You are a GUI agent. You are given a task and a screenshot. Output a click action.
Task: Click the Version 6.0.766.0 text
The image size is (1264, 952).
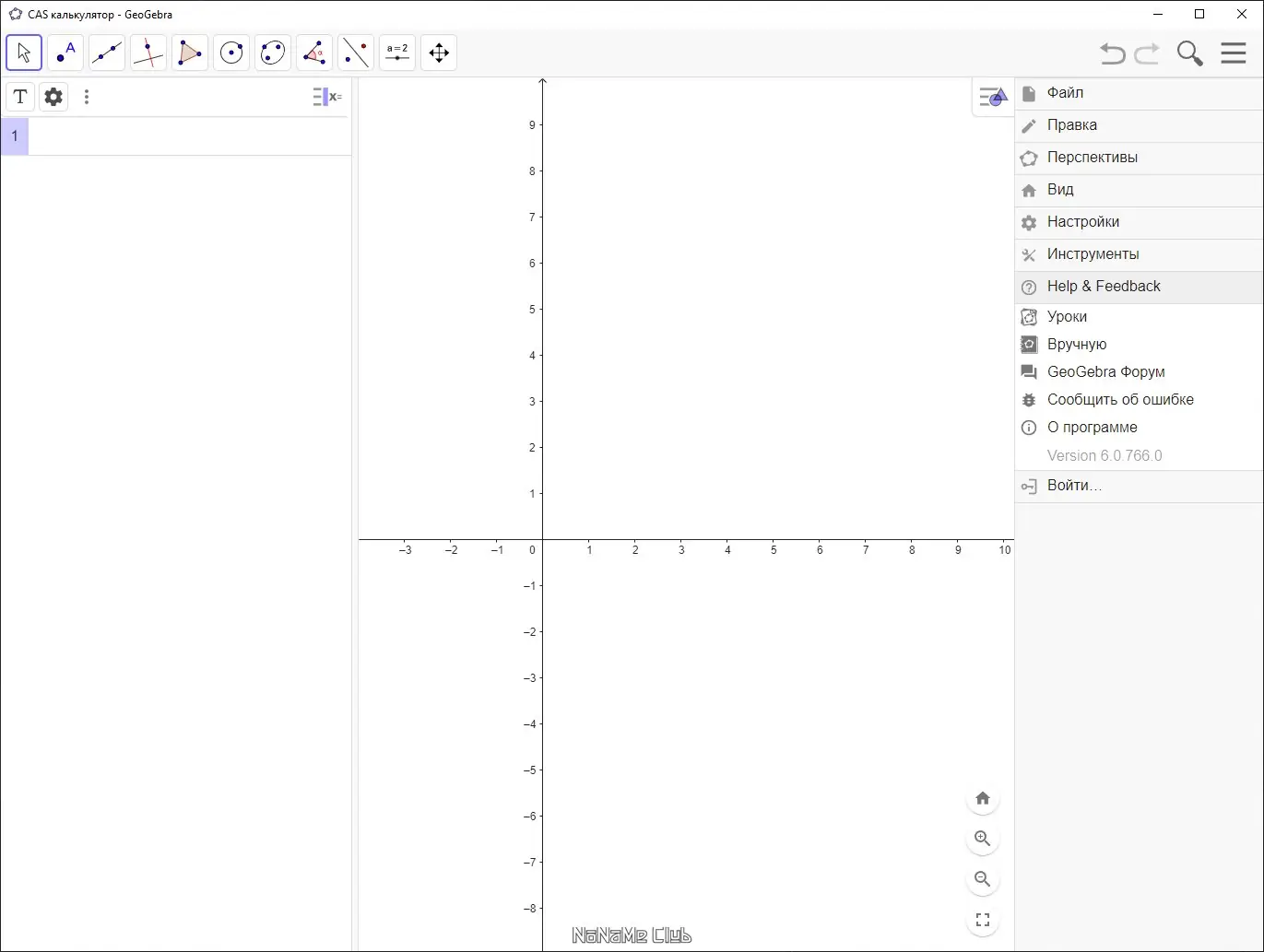point(1105,455)
